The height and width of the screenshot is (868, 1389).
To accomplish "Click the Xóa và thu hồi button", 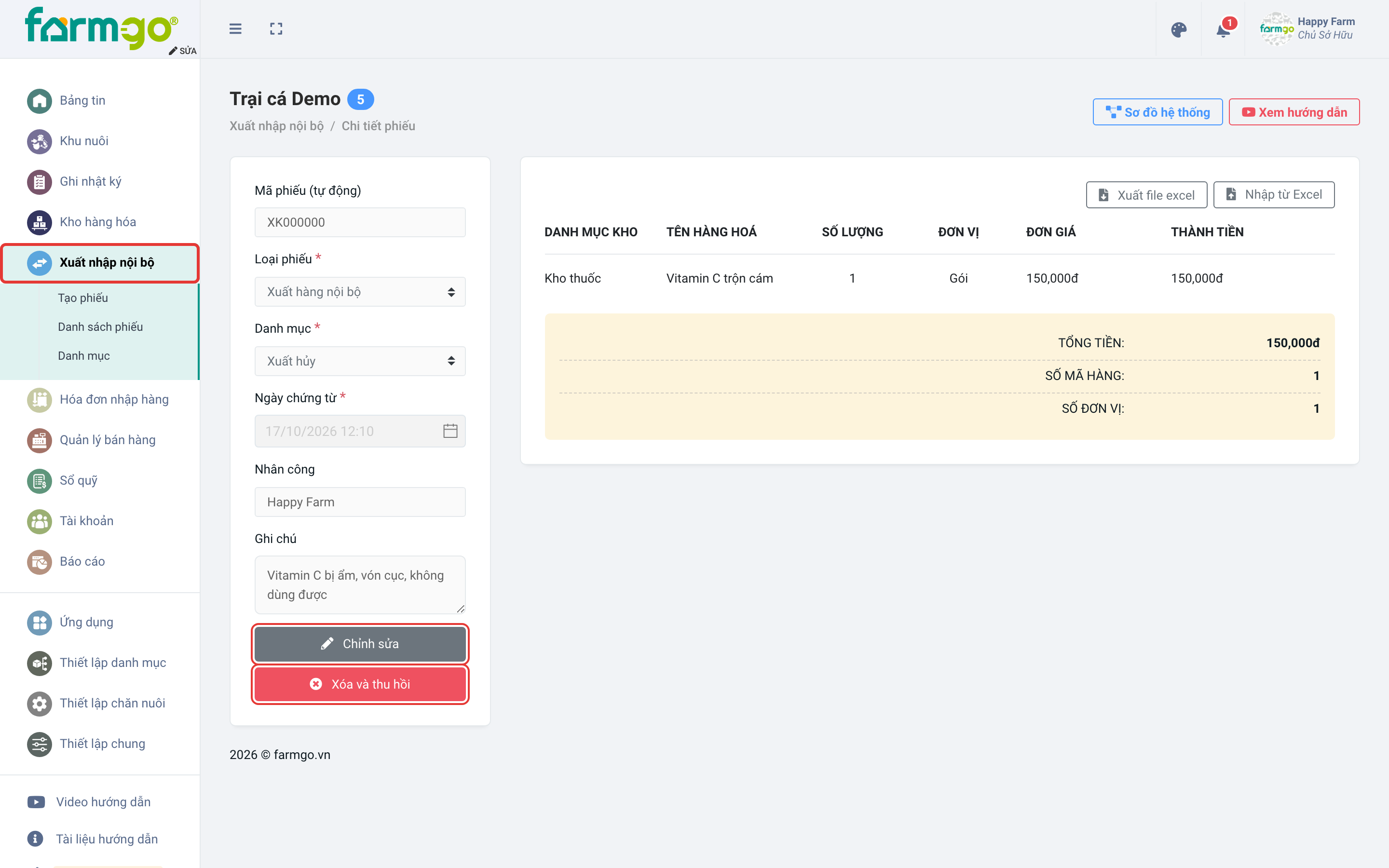I will pos(360,684).
